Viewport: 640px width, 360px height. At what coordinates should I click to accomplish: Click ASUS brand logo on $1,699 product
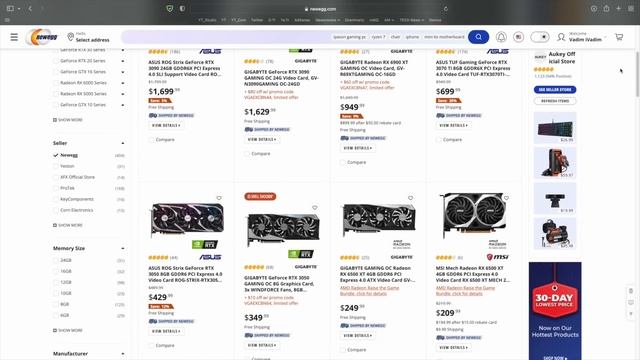pos(210,51)
